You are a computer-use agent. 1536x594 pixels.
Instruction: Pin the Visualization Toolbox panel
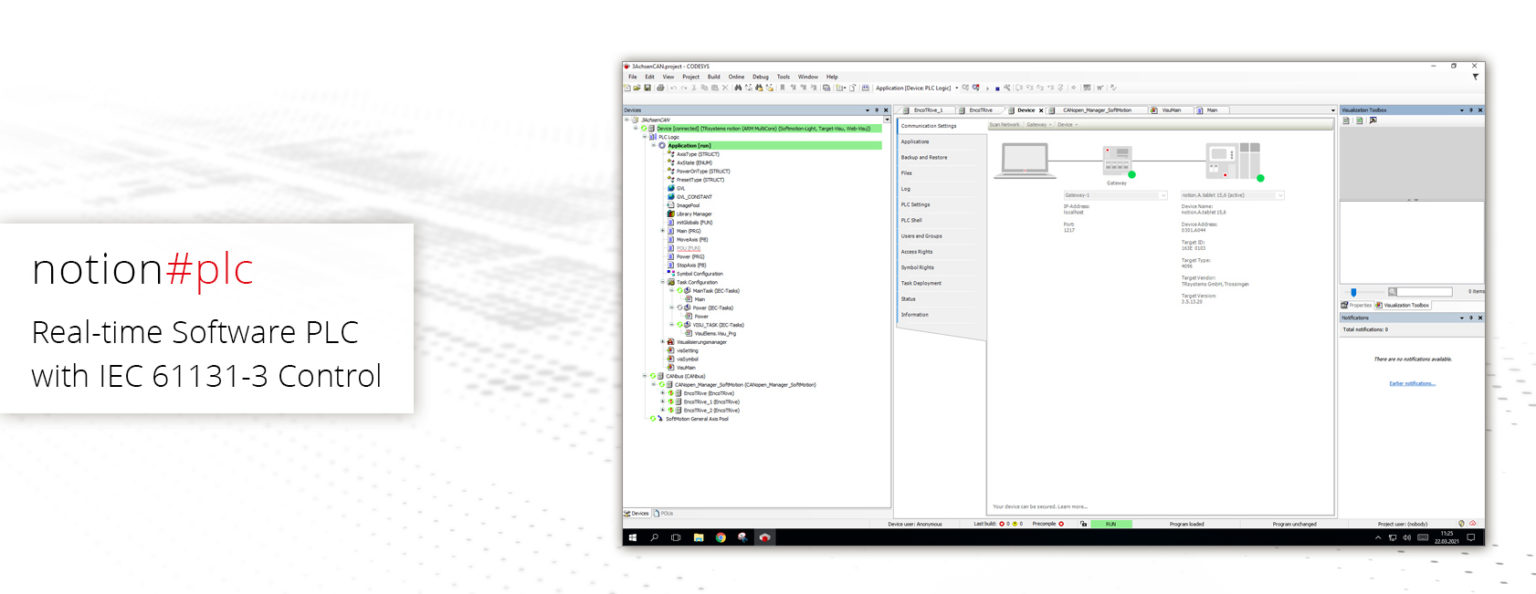[x=1471, y=110]
